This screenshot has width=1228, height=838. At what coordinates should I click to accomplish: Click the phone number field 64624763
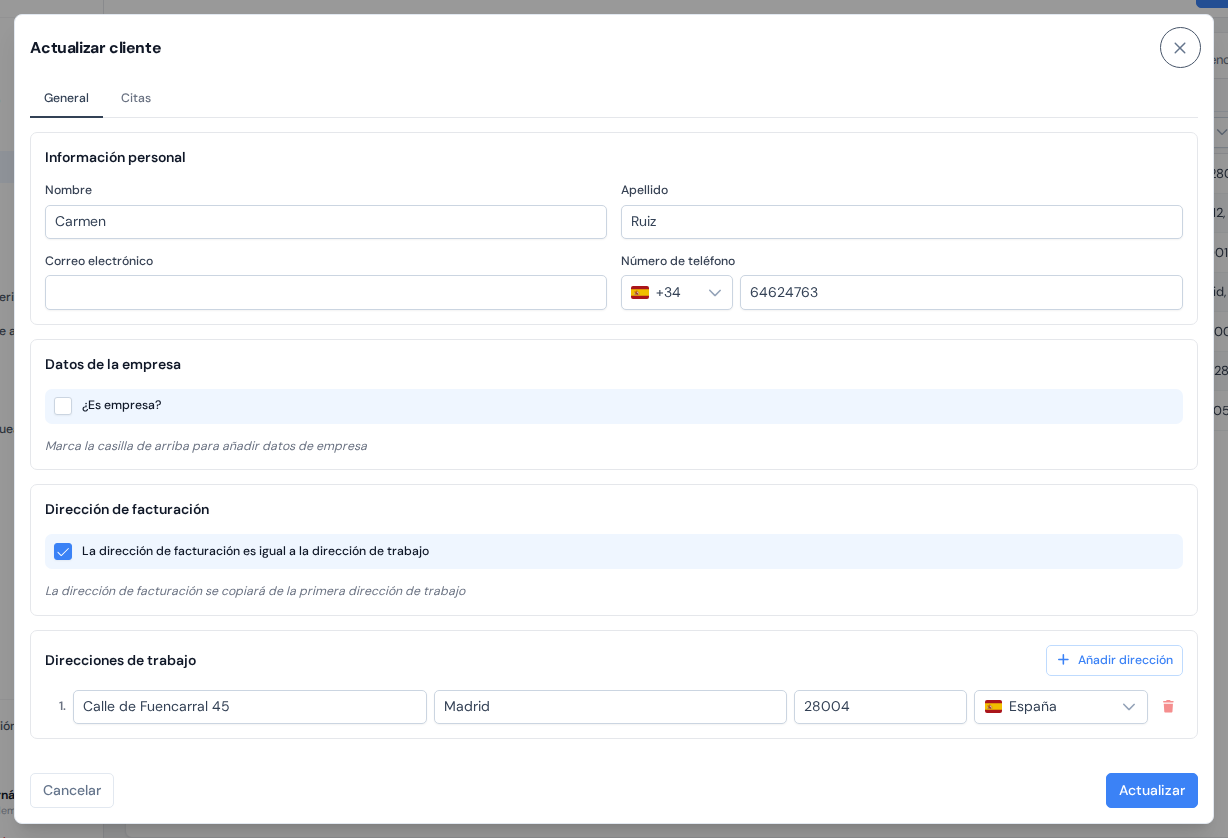point(961,293)
